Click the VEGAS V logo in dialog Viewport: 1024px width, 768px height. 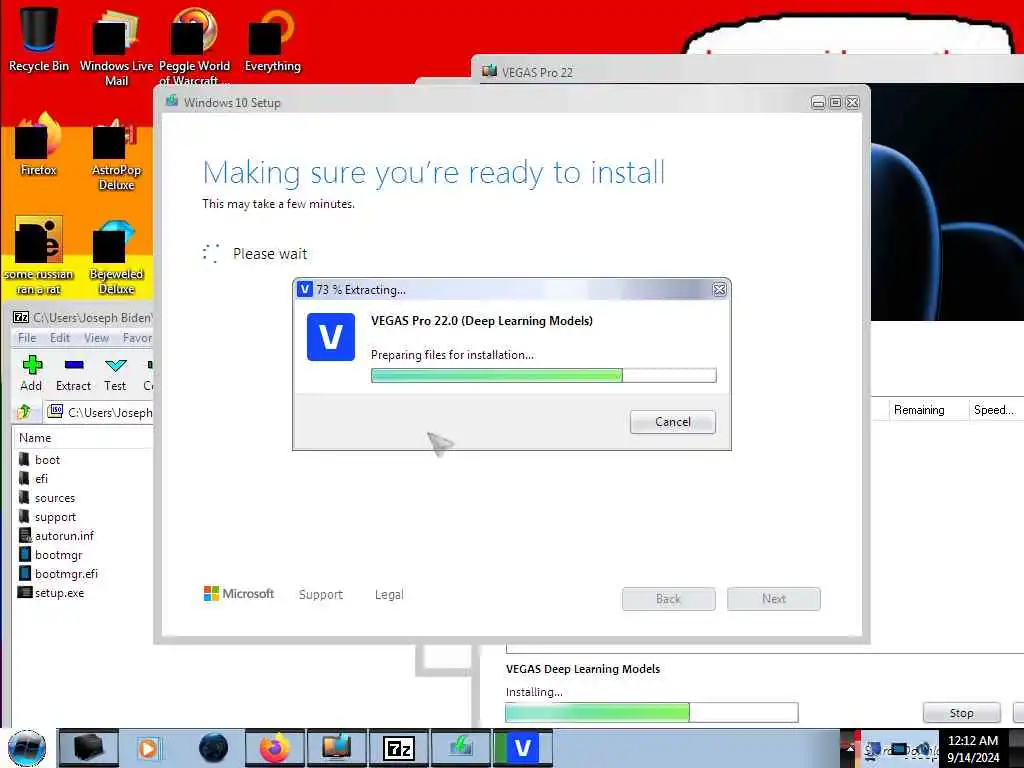(x=330, y=337)
